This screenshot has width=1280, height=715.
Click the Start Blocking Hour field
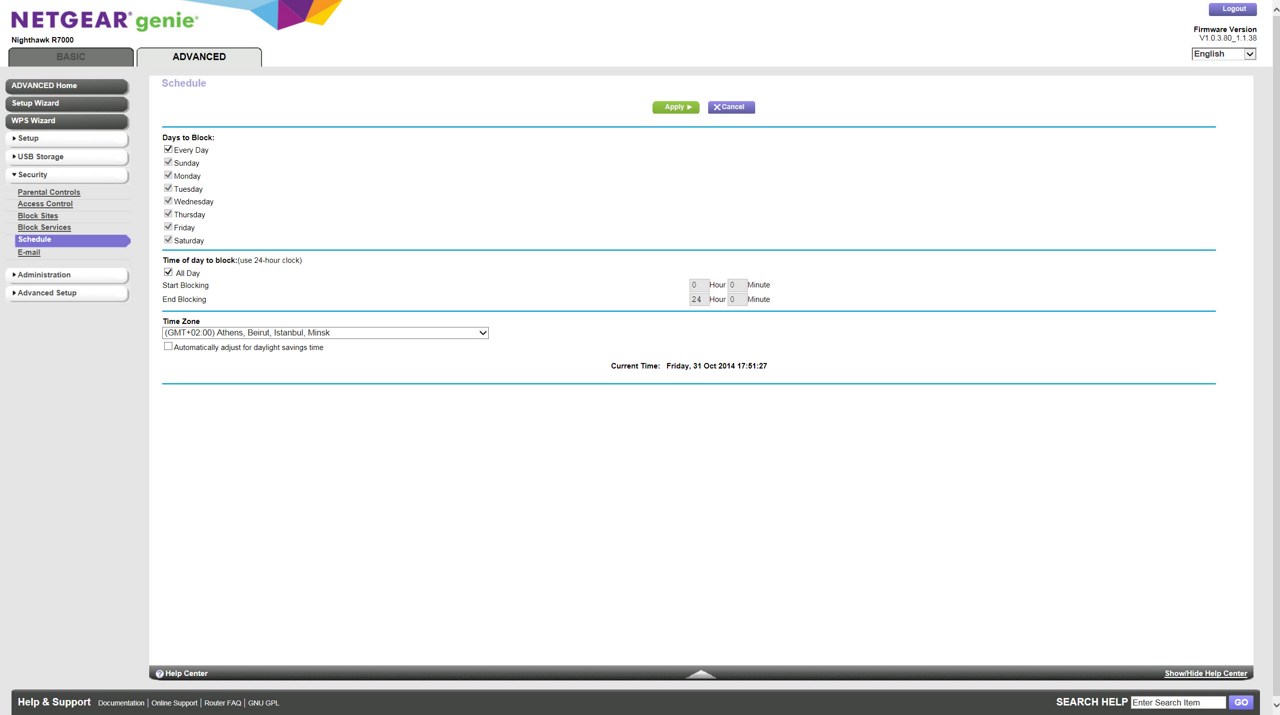698,285
